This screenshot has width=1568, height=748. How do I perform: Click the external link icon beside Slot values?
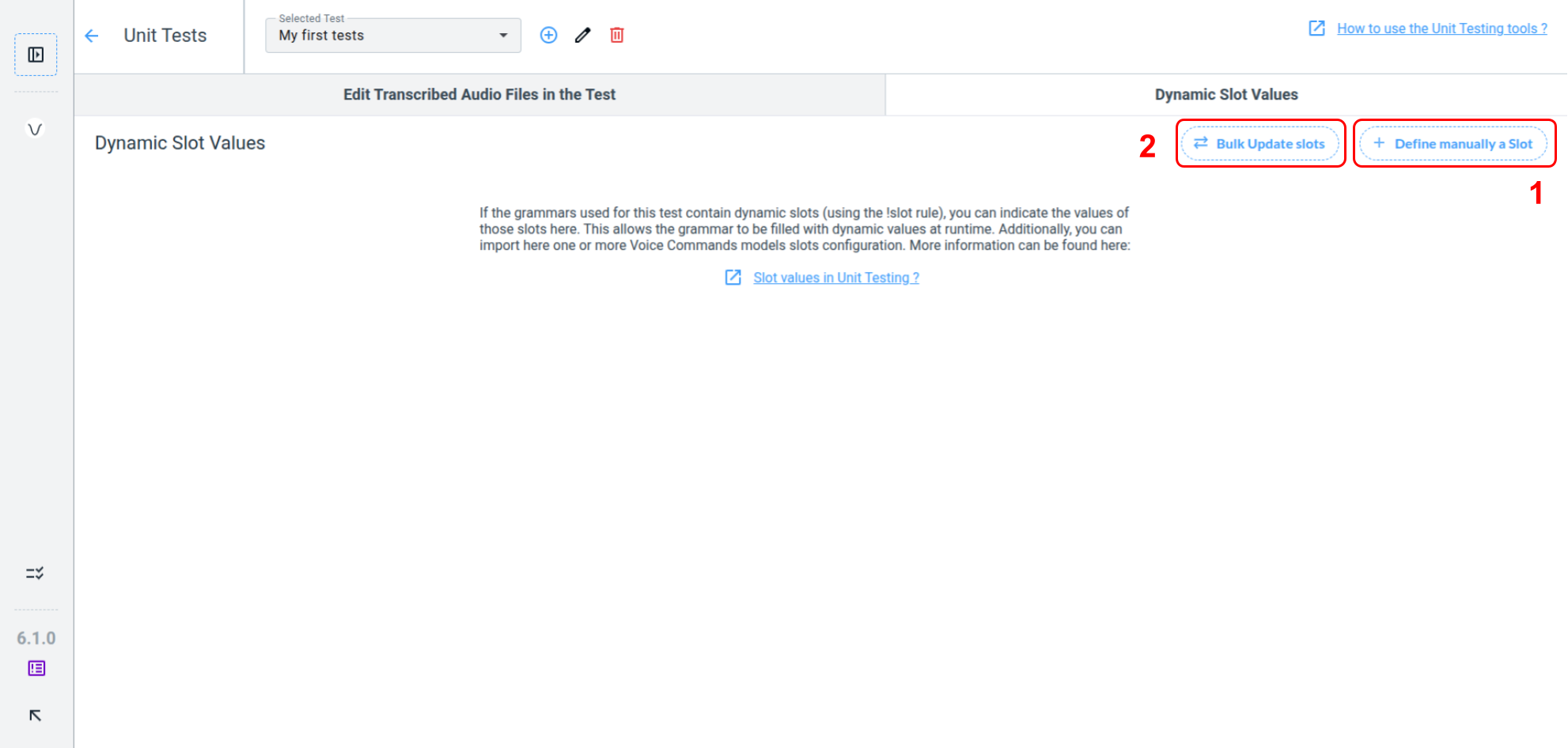coord(733,278)
